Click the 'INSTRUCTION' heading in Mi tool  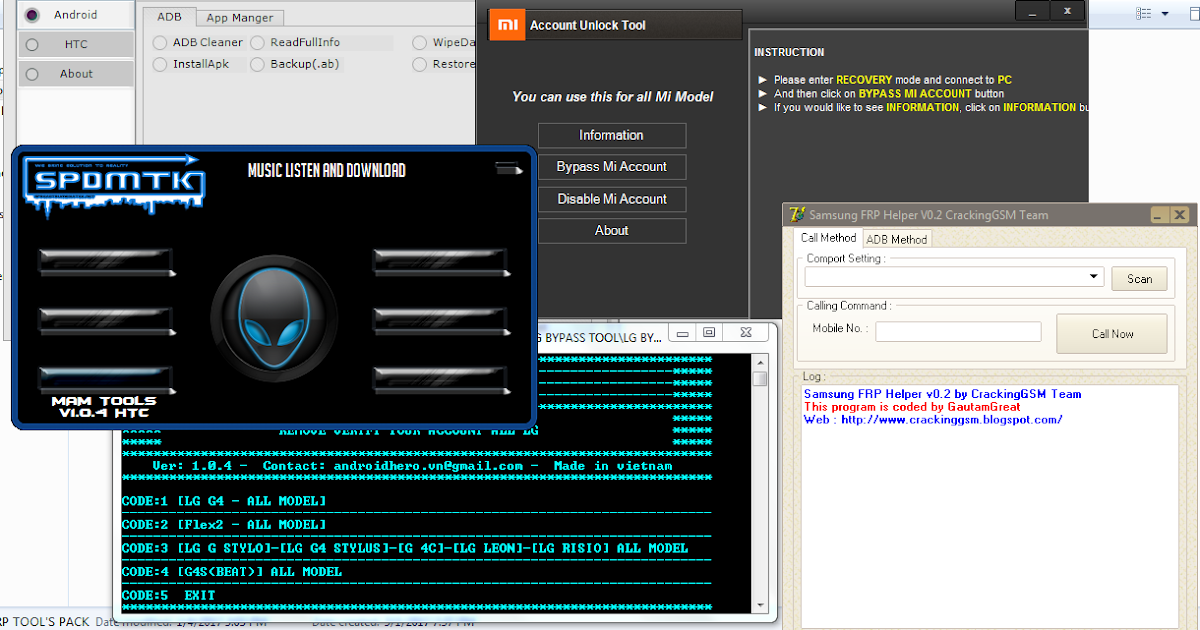point(789,52)
